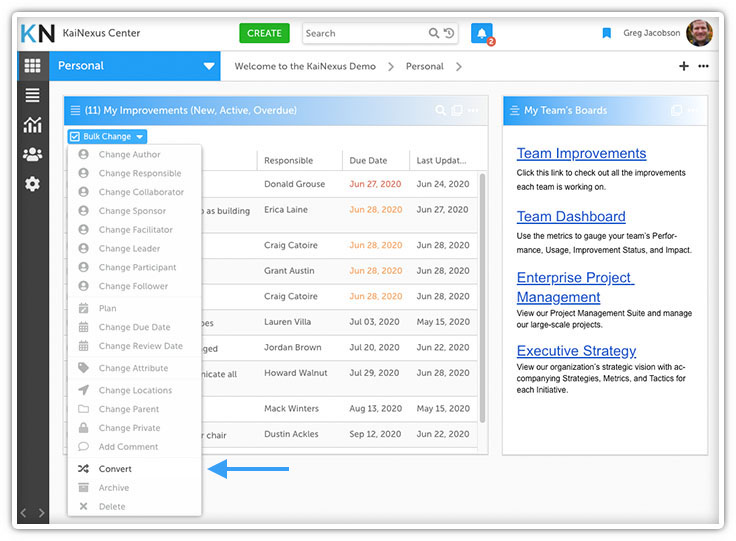Image resolution: width=736 pixels, height=541 pixels.
Task: Open the Team Improvements link
Action: tap(581, 153)
